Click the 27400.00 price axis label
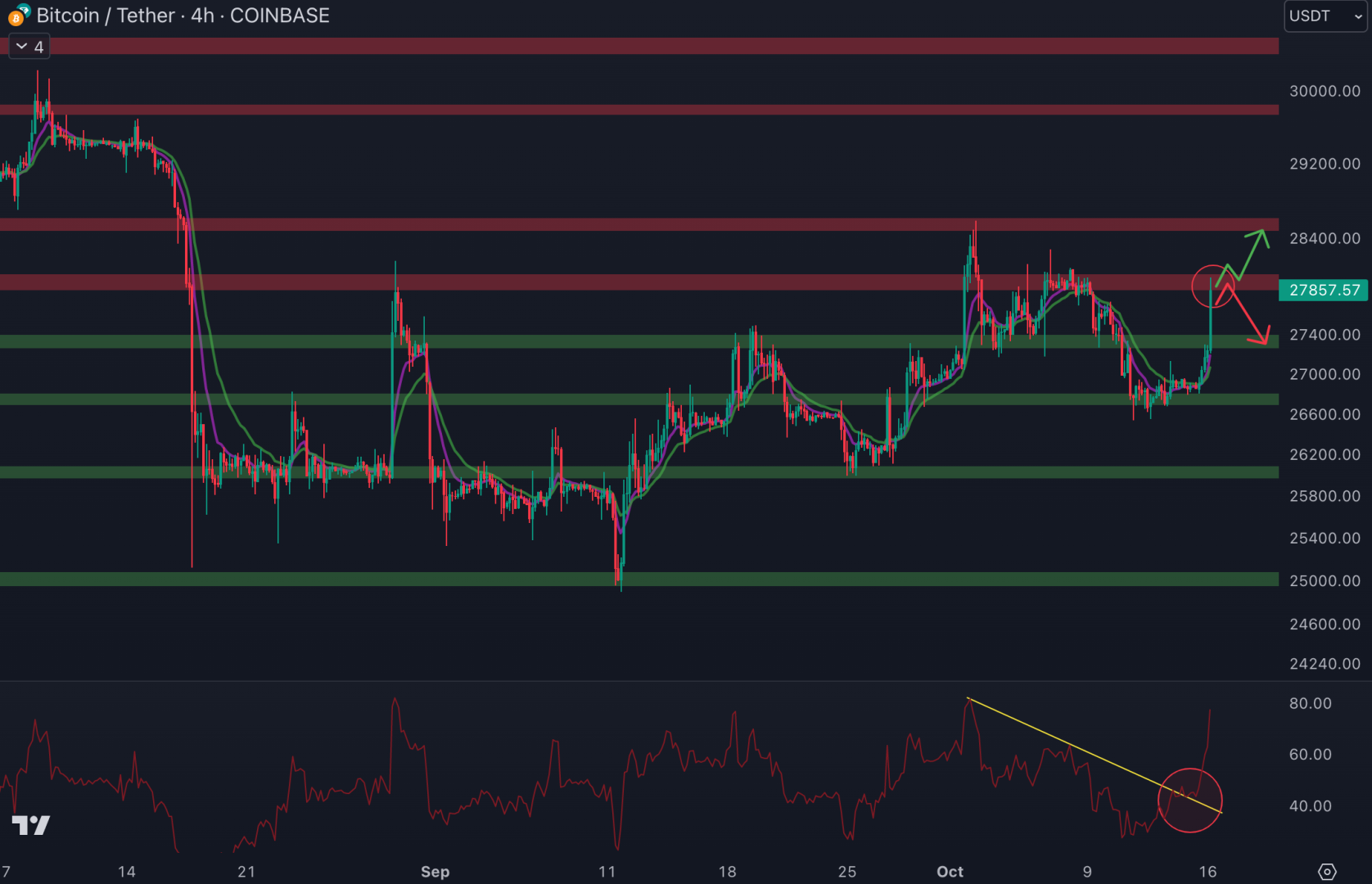Viewport: 1372px width, 884px height. (1325, 335)
